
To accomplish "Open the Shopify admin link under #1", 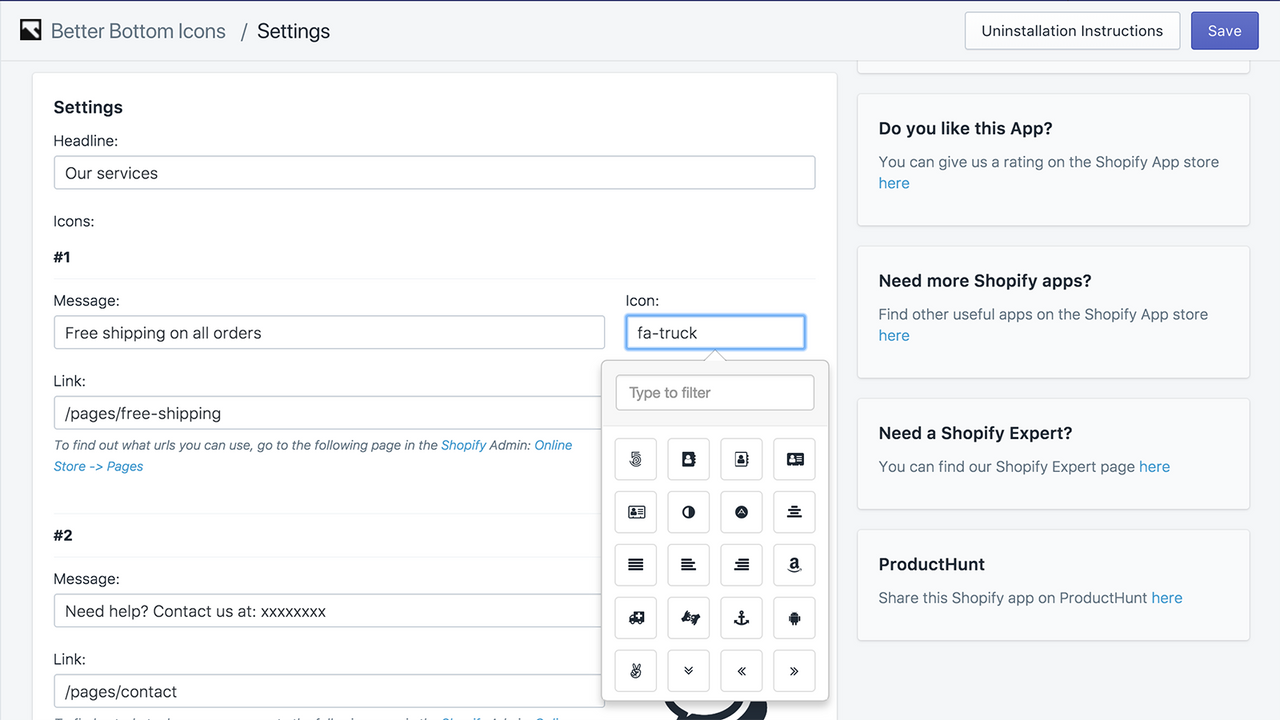I will [463, 445].
